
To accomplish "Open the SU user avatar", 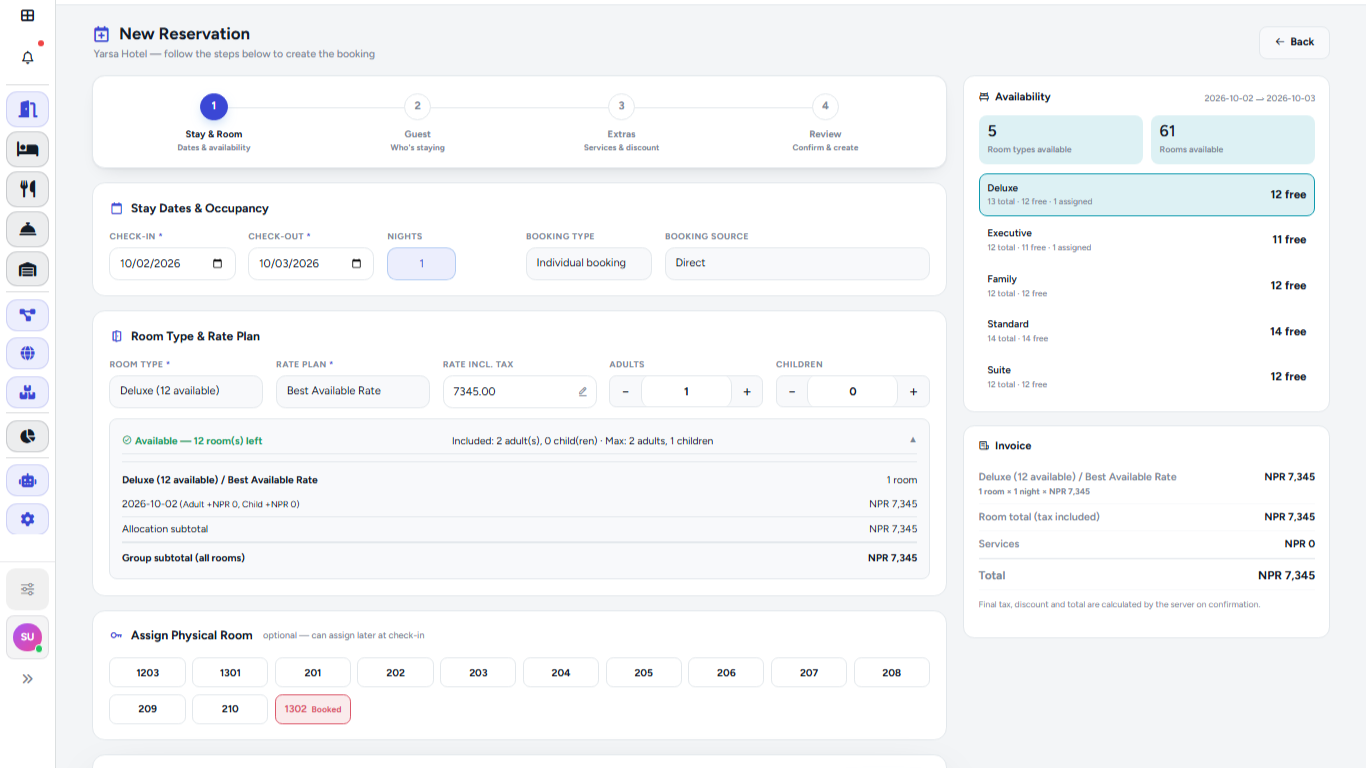I will 27,637.
